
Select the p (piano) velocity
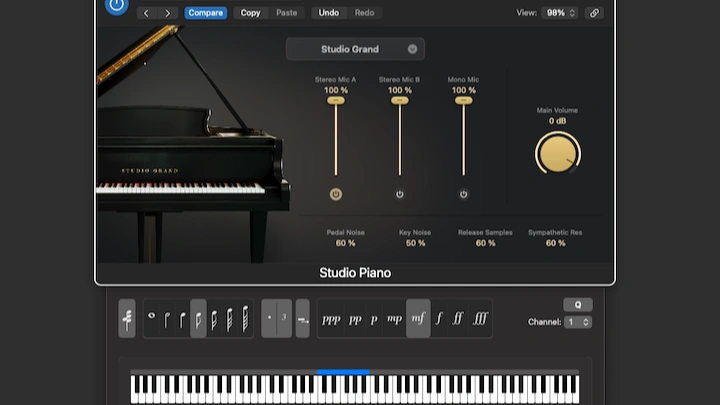pos(374,319)
